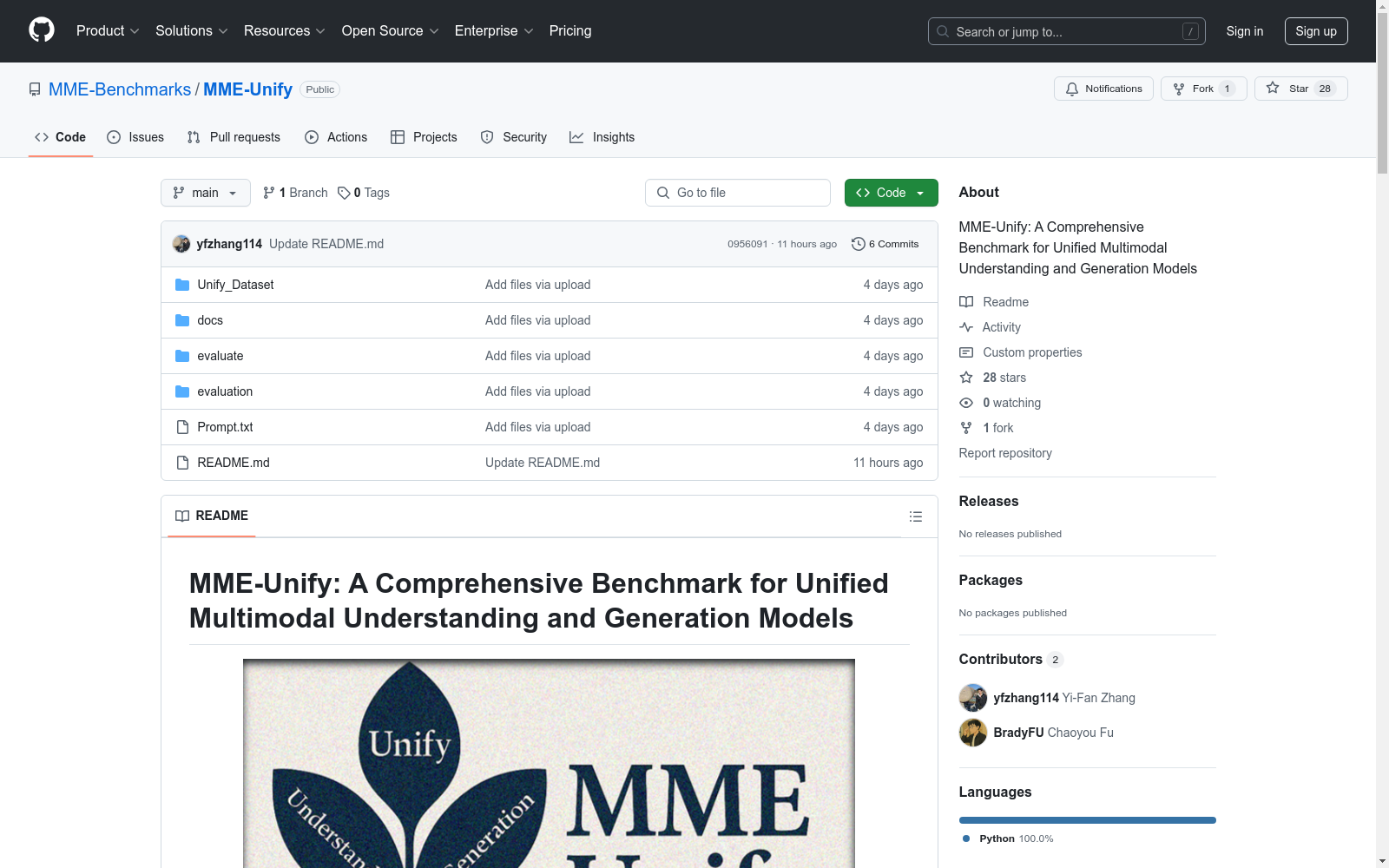The height and width of the screenshot is (868, 1389).
Task: Switch to the Actions tab
Action: pyautogui.click(x=336, y=137)
